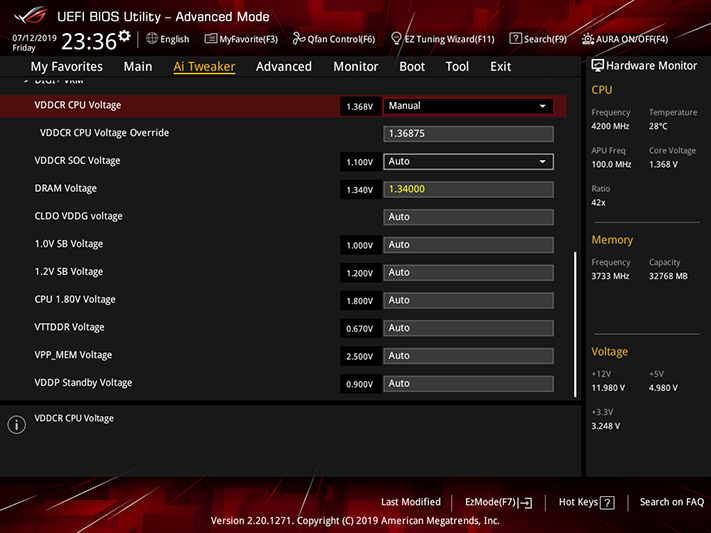Click the 1.100V SOC readout
The width and height of the screenshot is (711, 533).
(360, 162)
